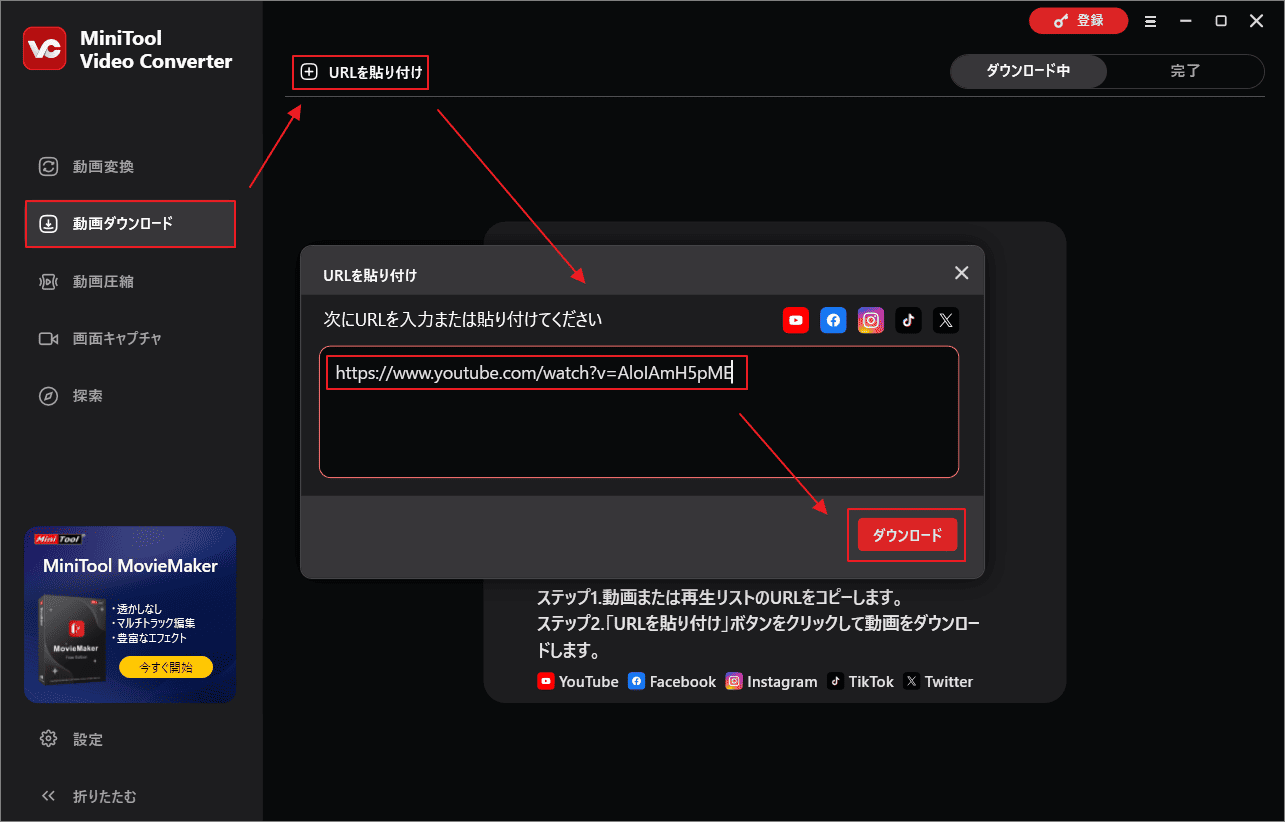The image size is (1285, 822).
Task: Click the YouTube icon in the dialog
Action: pos(796,320)
